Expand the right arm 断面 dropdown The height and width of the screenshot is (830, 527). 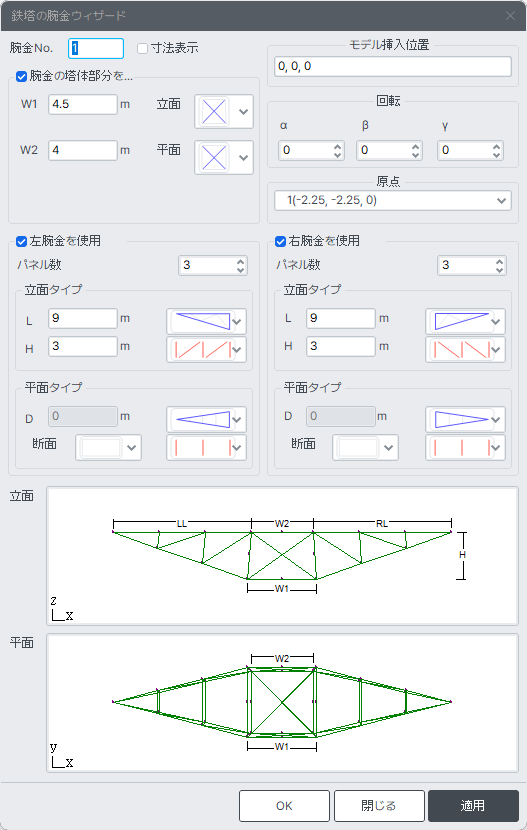tap(365, 448)
